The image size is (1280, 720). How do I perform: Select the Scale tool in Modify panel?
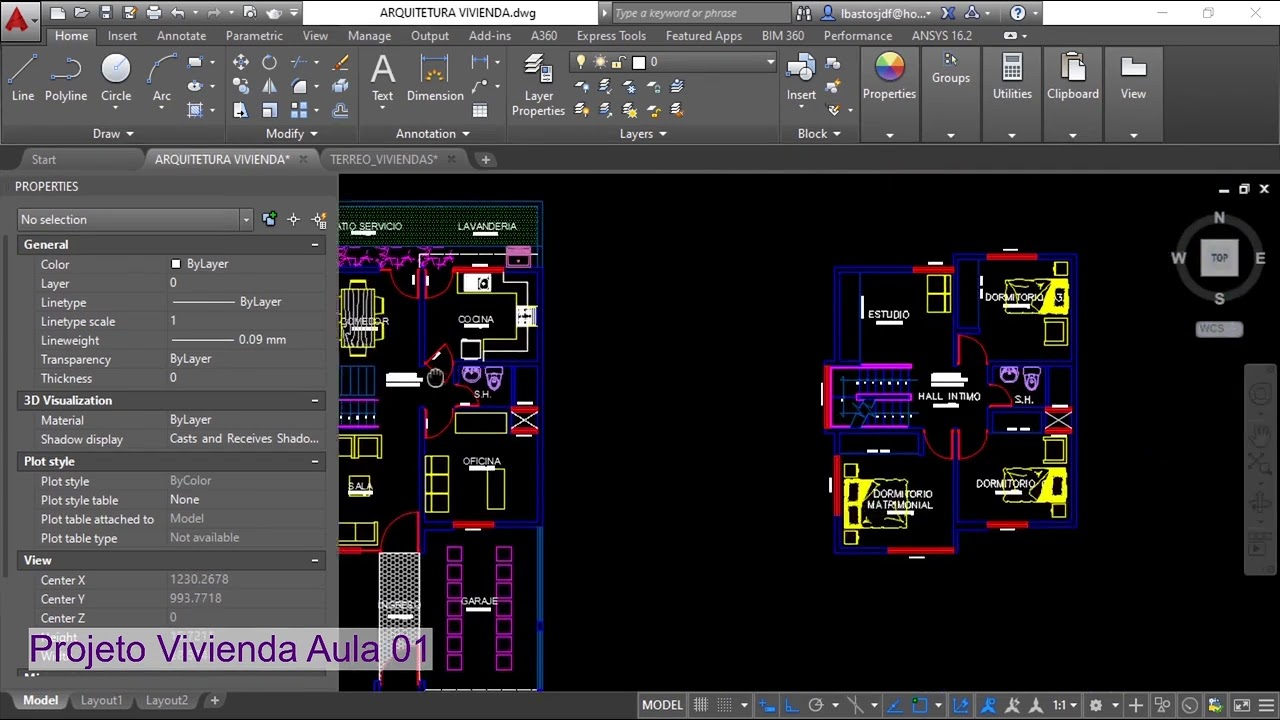coord(269,110)
